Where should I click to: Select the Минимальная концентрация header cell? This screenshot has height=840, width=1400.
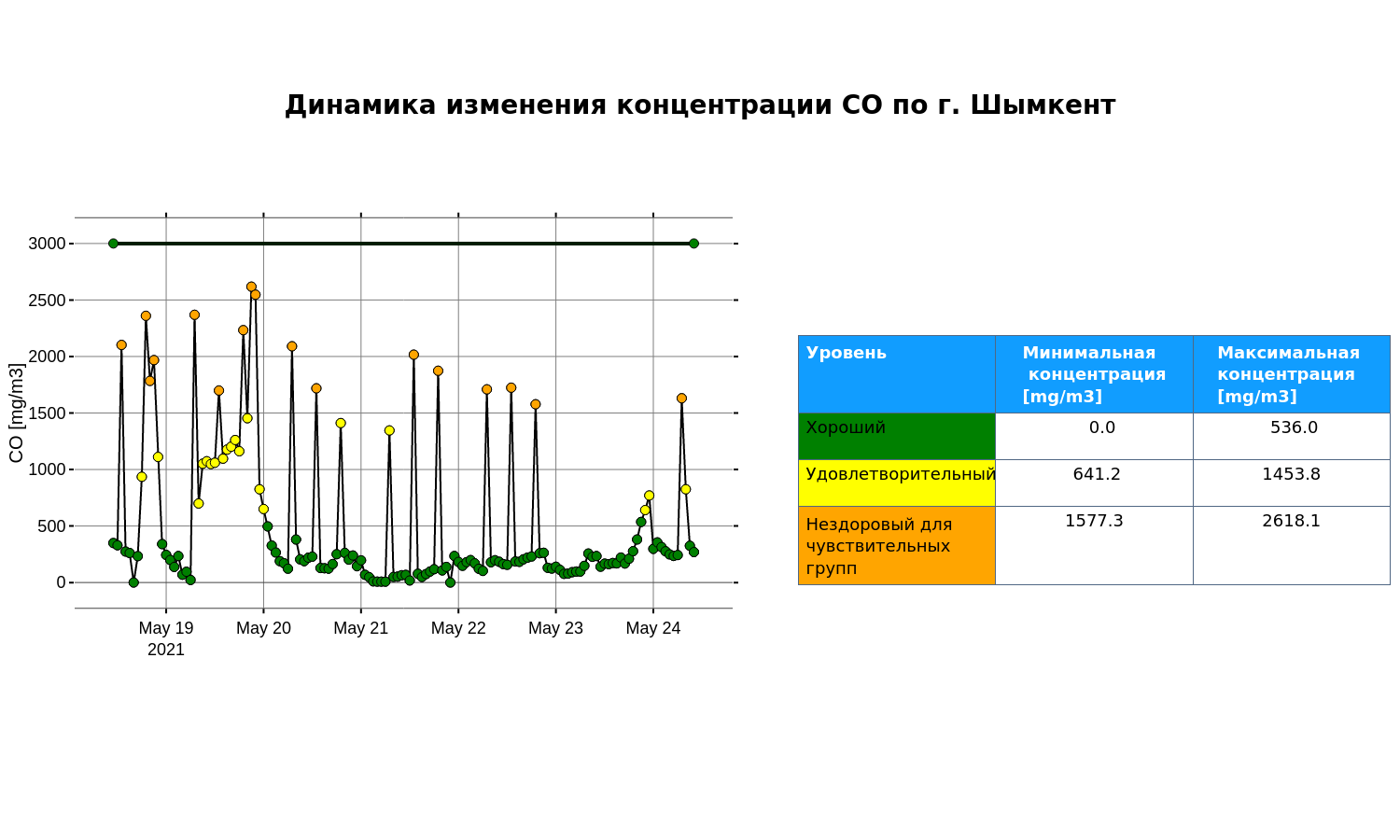point(1094,374)
